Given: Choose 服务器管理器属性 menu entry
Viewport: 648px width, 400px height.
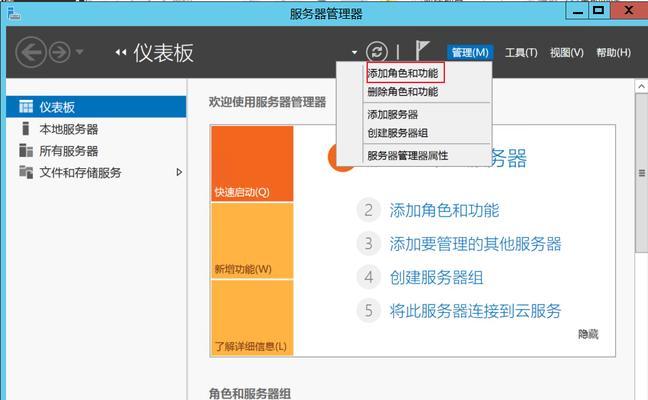Looking at the screenshot, I should 407,156.
